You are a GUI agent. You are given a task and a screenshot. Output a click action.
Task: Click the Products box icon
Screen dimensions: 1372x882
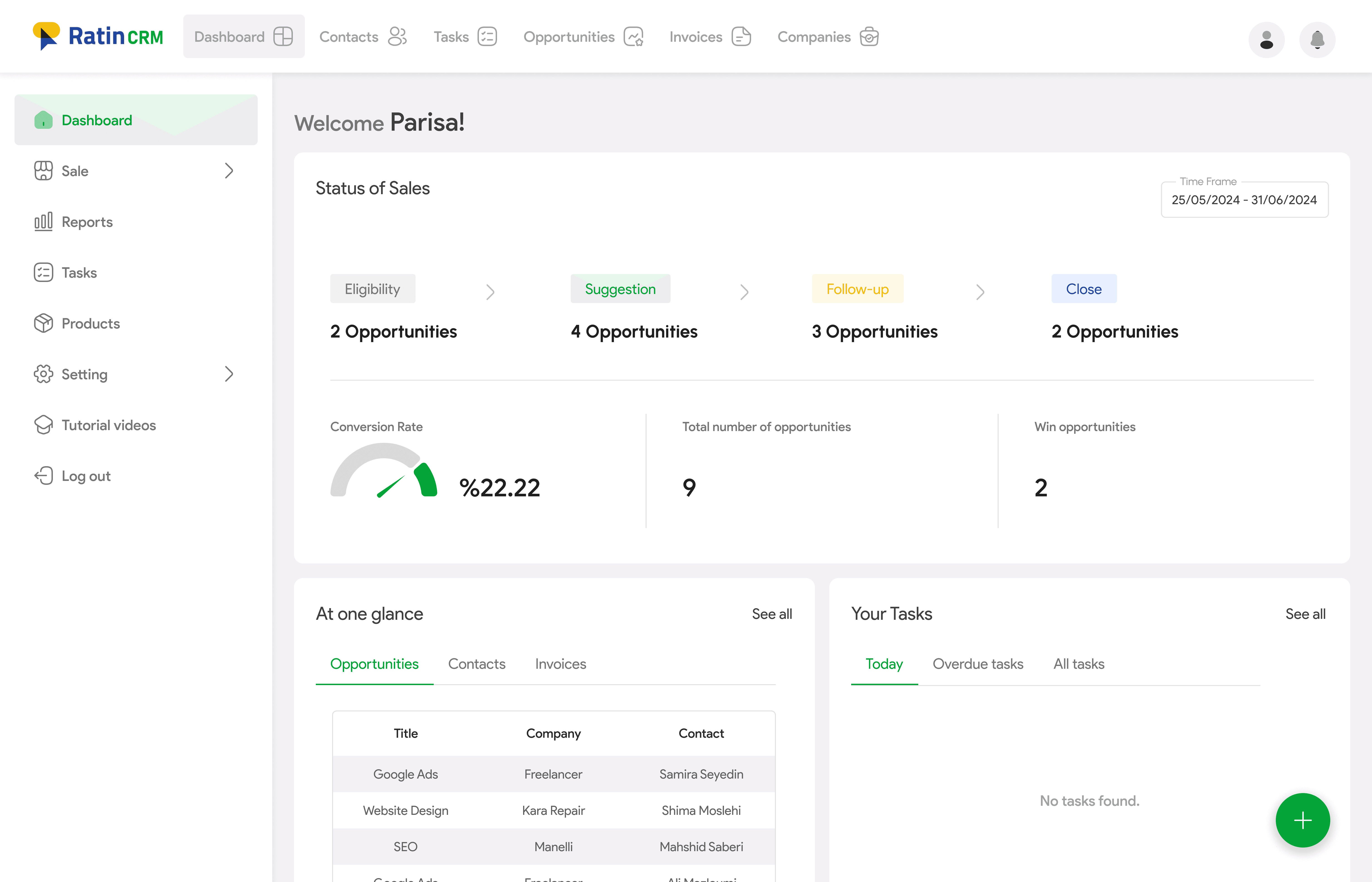coord(44,323)
